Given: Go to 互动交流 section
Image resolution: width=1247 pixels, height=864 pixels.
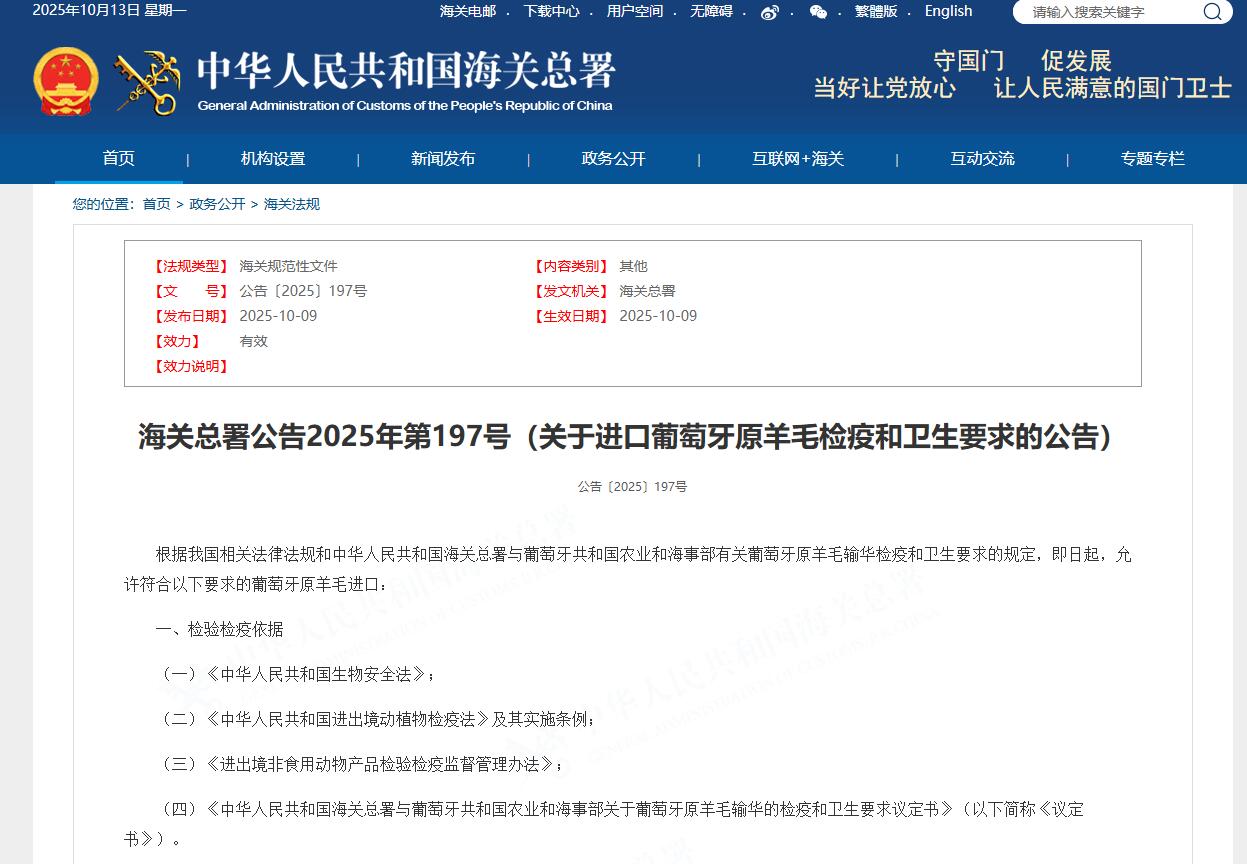Looking at the screenshot, I should pos(981,158).
